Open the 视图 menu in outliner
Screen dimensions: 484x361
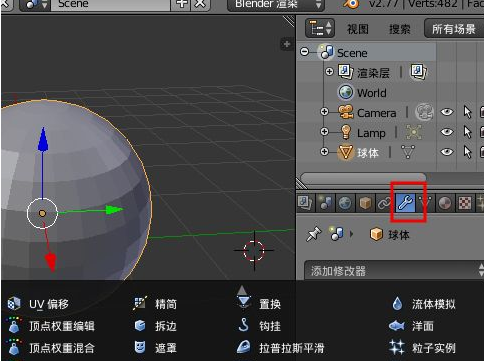coord(358,29)
